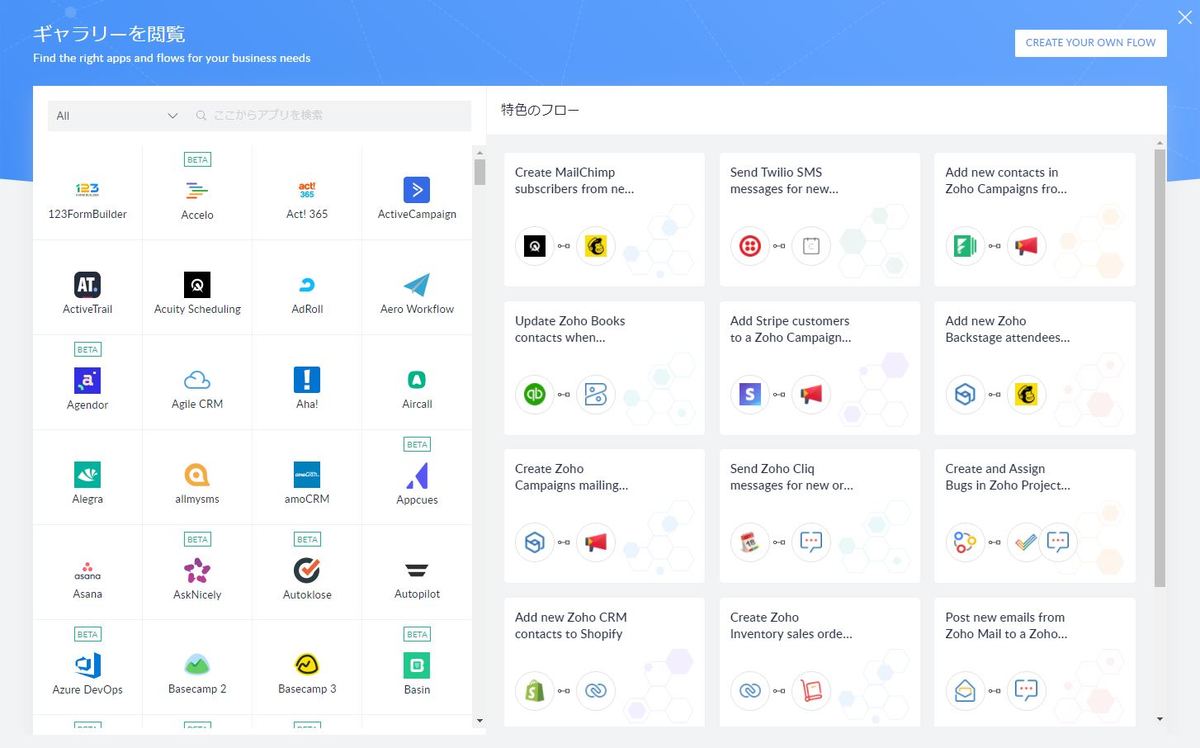
Task: Open Create and Assign Bugs flow card
Action: pos(1035,516)
